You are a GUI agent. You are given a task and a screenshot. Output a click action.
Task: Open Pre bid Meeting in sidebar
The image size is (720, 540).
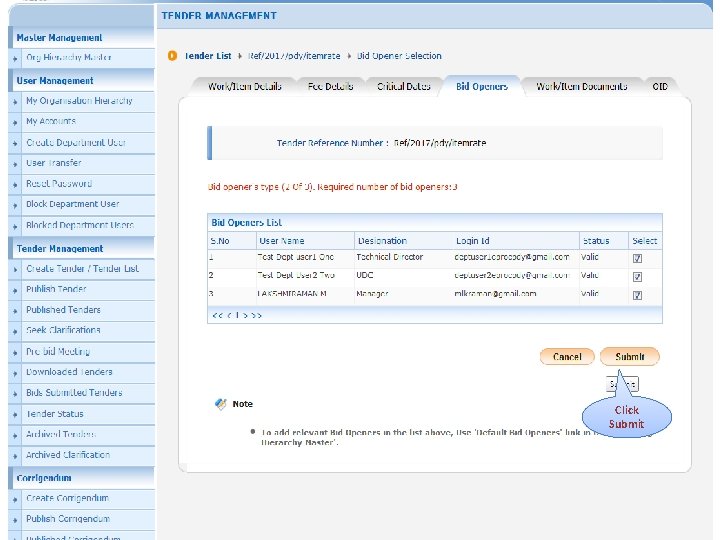click(58, 352)
